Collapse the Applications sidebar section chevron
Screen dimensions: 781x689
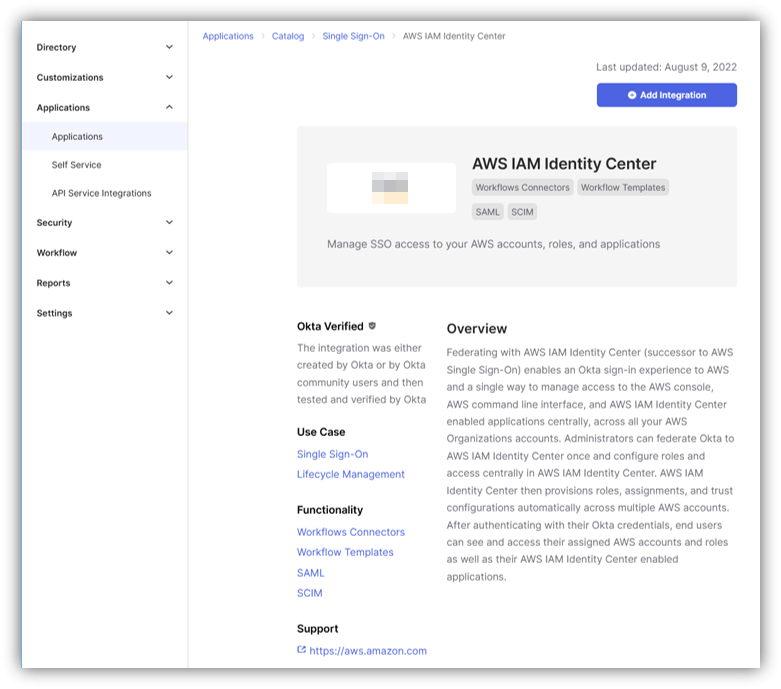click(169, 107)
